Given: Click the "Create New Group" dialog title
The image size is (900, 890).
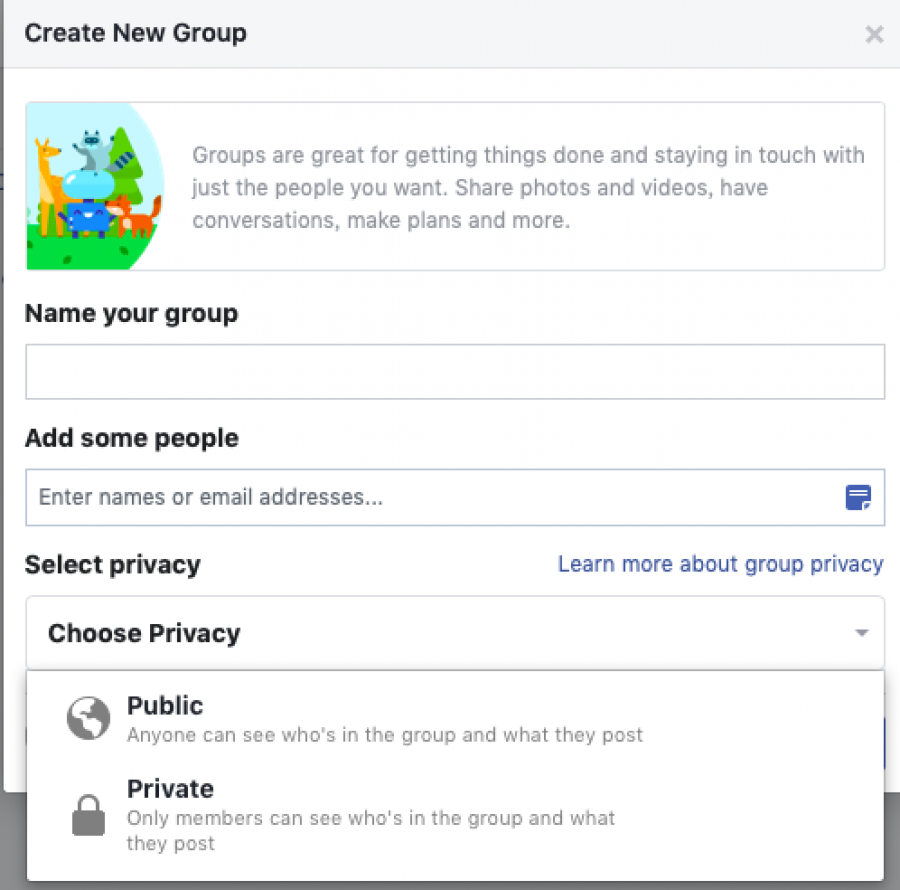Looking at the screenshot, I should click(x=135, y=33).
